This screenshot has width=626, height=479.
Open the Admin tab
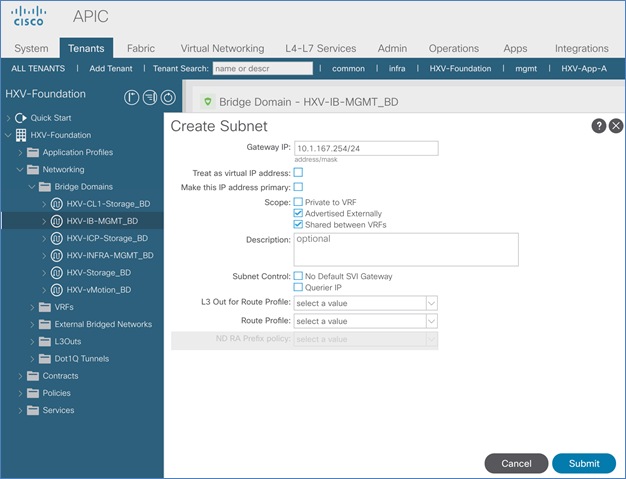[x=392, y=48]
